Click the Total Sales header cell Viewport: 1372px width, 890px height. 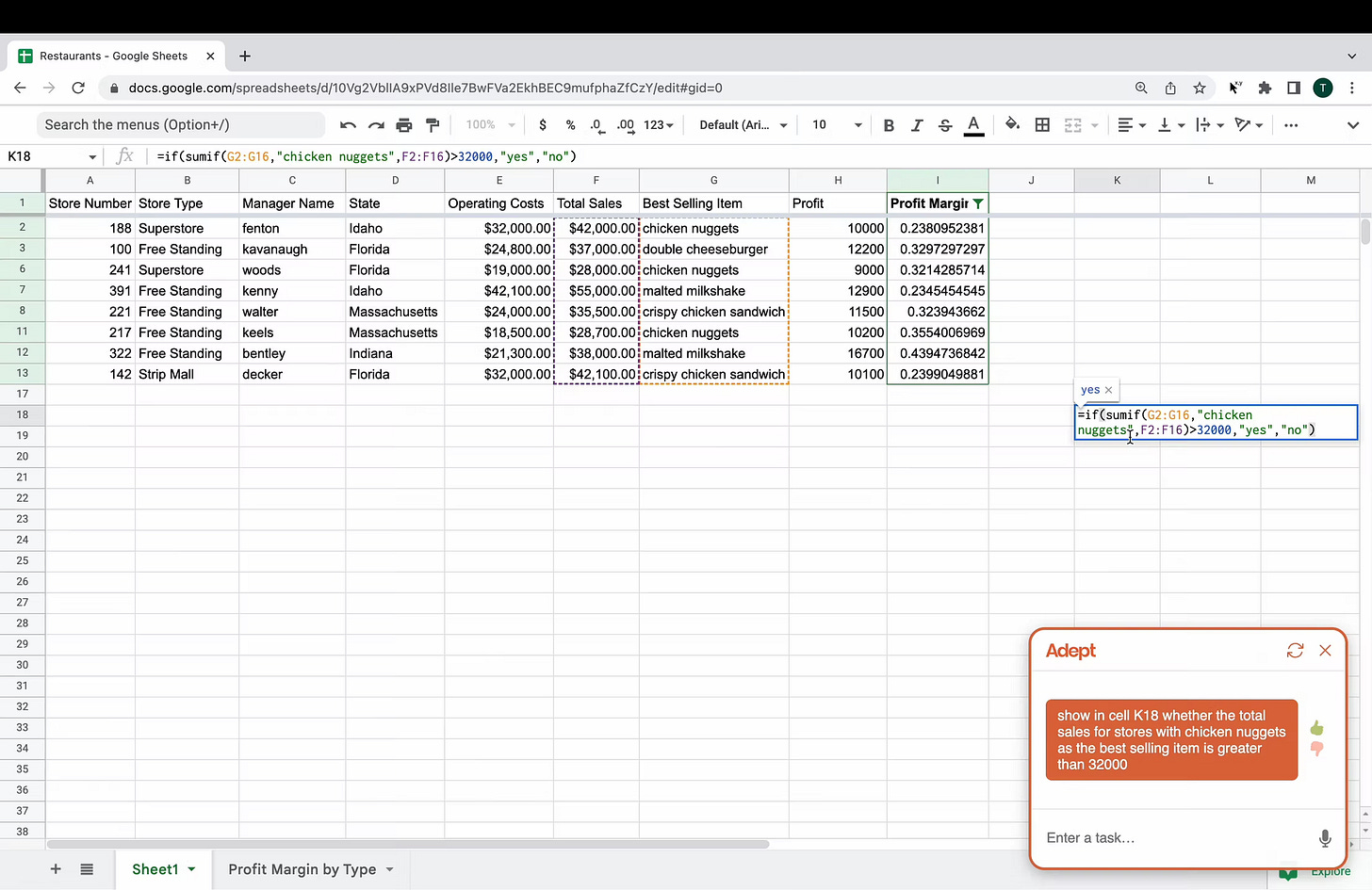pos(596,203)
